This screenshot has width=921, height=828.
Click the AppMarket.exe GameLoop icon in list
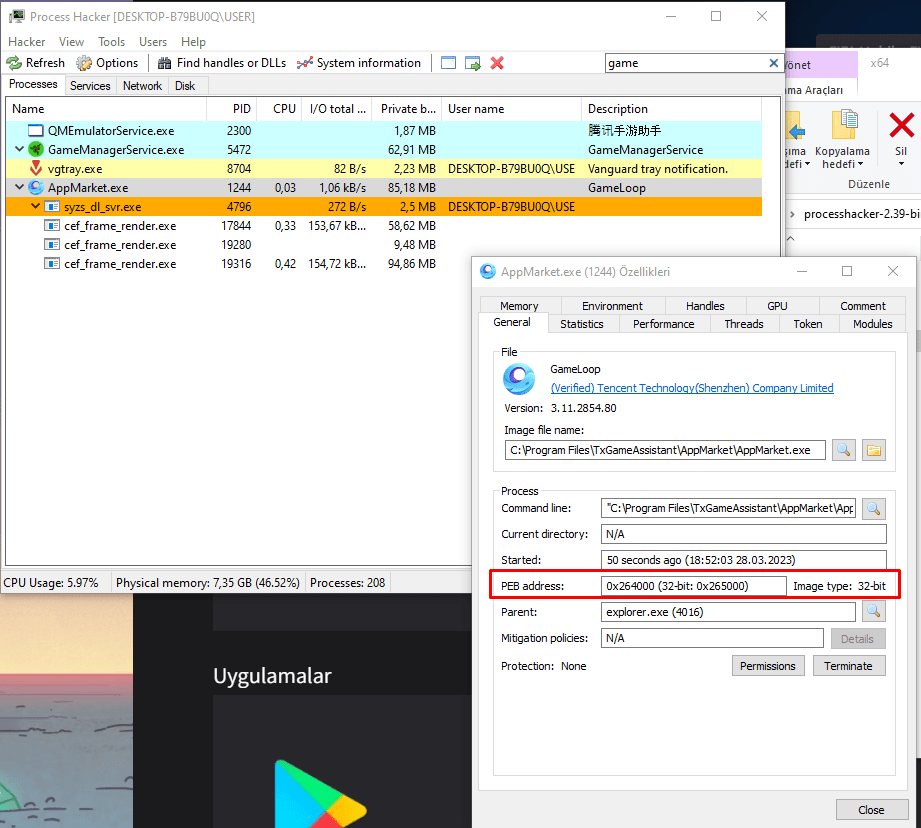point(36,187)
